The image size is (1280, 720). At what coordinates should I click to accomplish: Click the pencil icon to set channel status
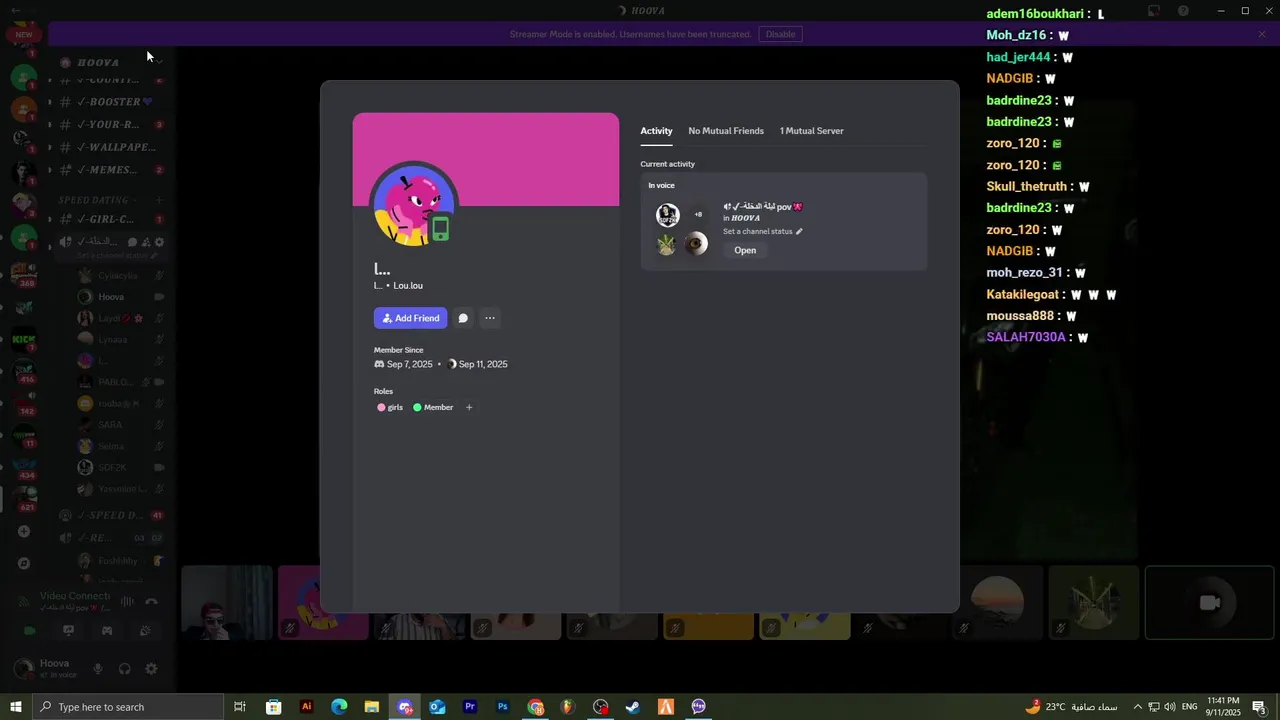click(x=799, y=232)
